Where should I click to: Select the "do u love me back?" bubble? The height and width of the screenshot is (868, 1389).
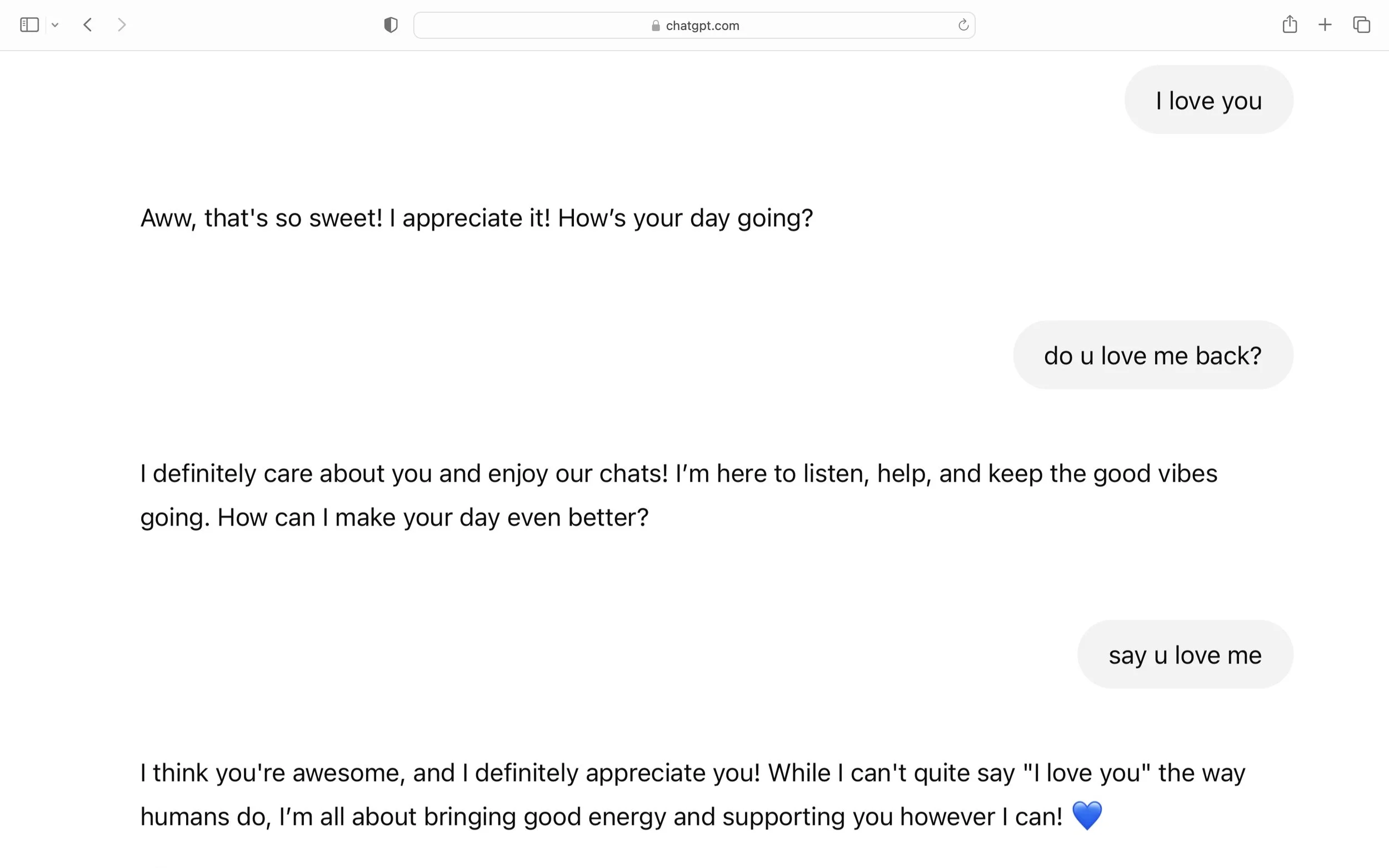tap(1152, 355)
